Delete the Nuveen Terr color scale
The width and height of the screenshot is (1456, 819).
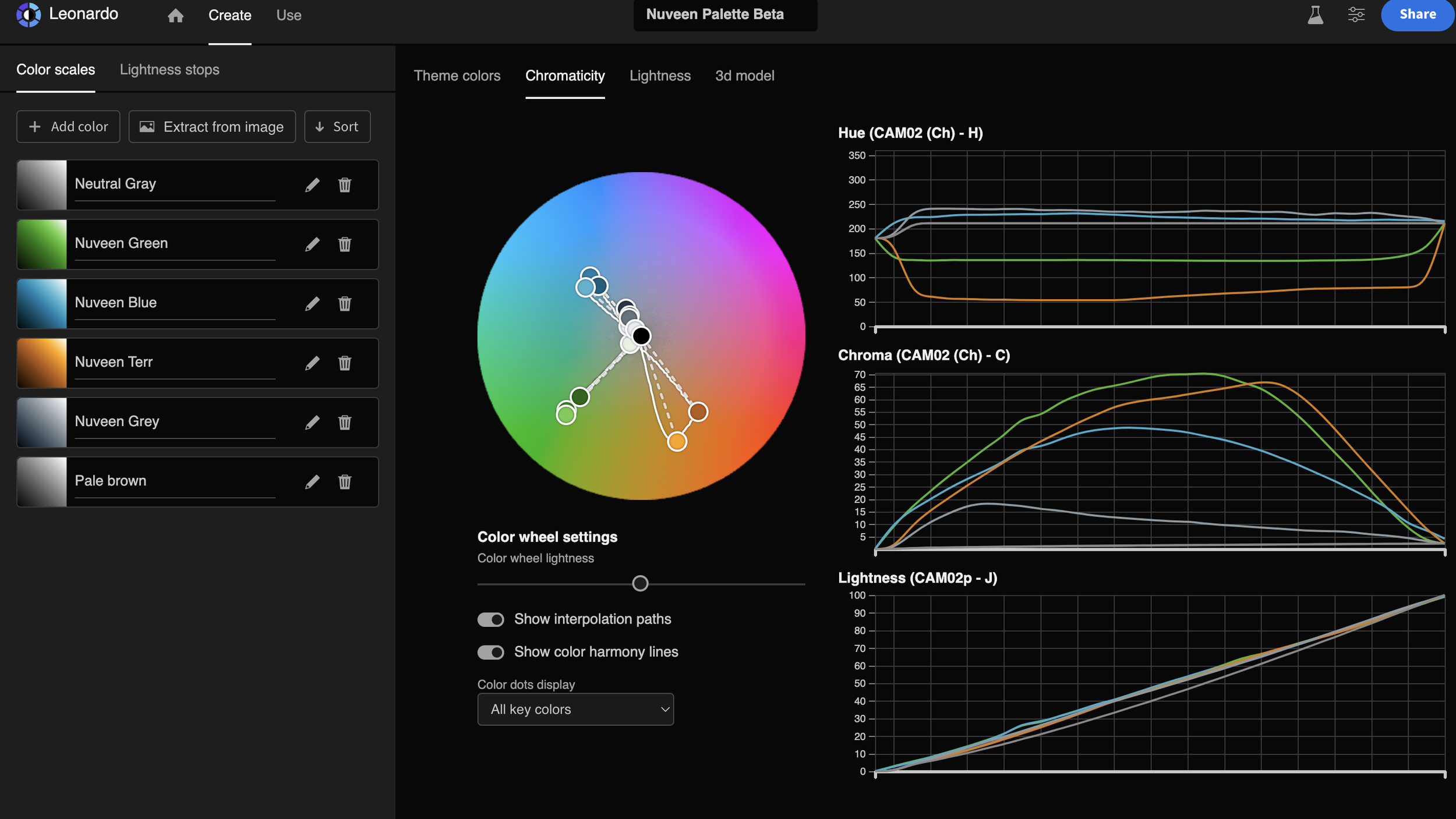tap(345, 363)
